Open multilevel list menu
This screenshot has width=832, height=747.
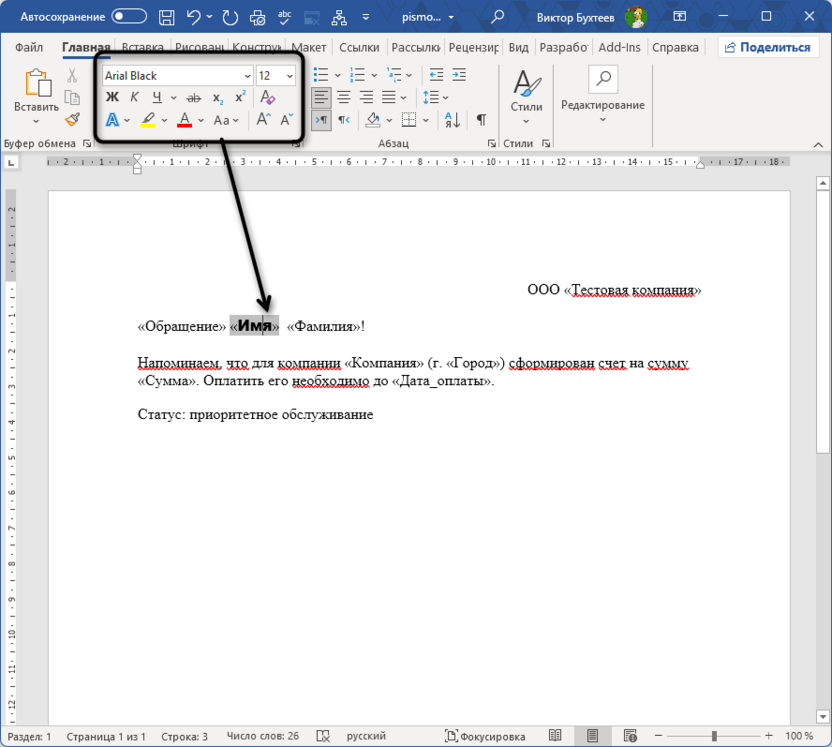pos(399,75)
